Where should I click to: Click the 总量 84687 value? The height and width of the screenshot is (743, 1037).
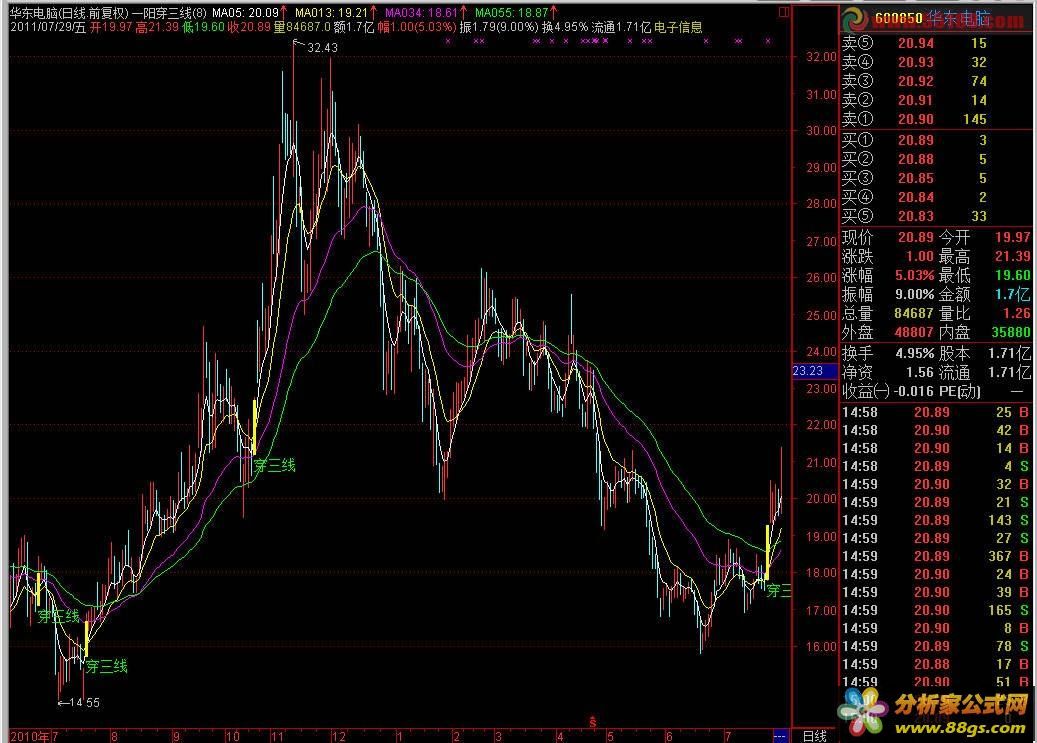915,313
